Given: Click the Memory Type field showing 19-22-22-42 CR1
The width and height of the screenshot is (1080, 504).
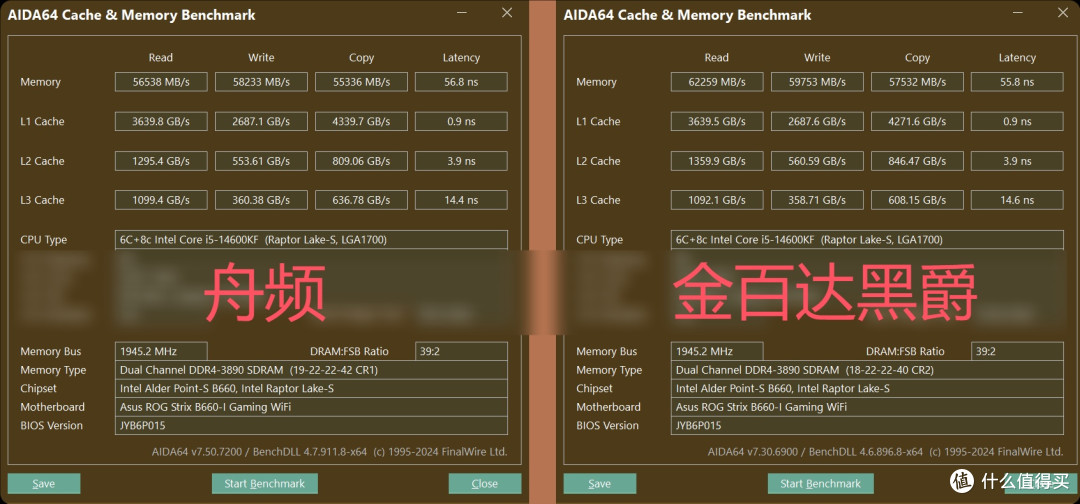Looking at the screenshot, I should pyautogui.click(x=311, y=370).
